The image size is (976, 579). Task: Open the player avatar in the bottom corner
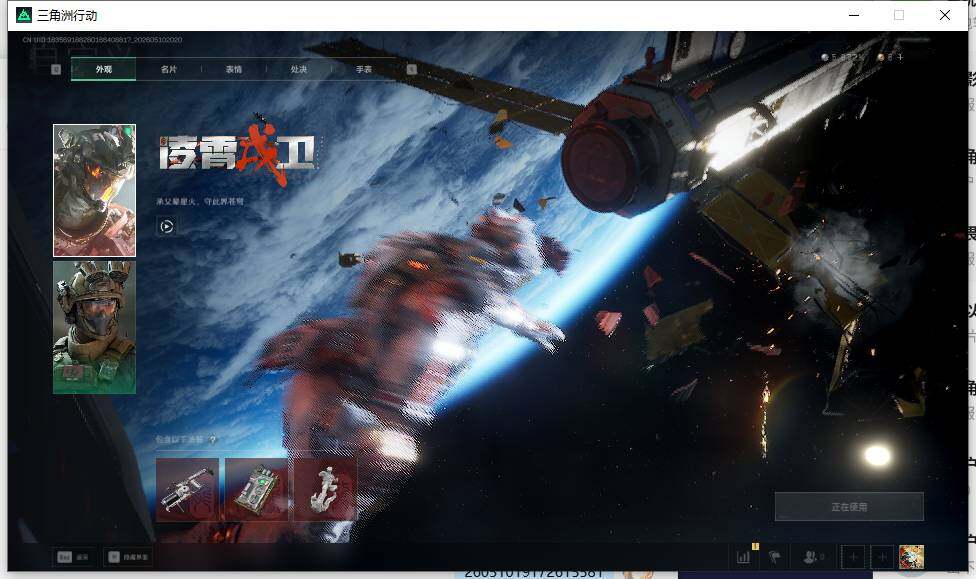point(911,557)
